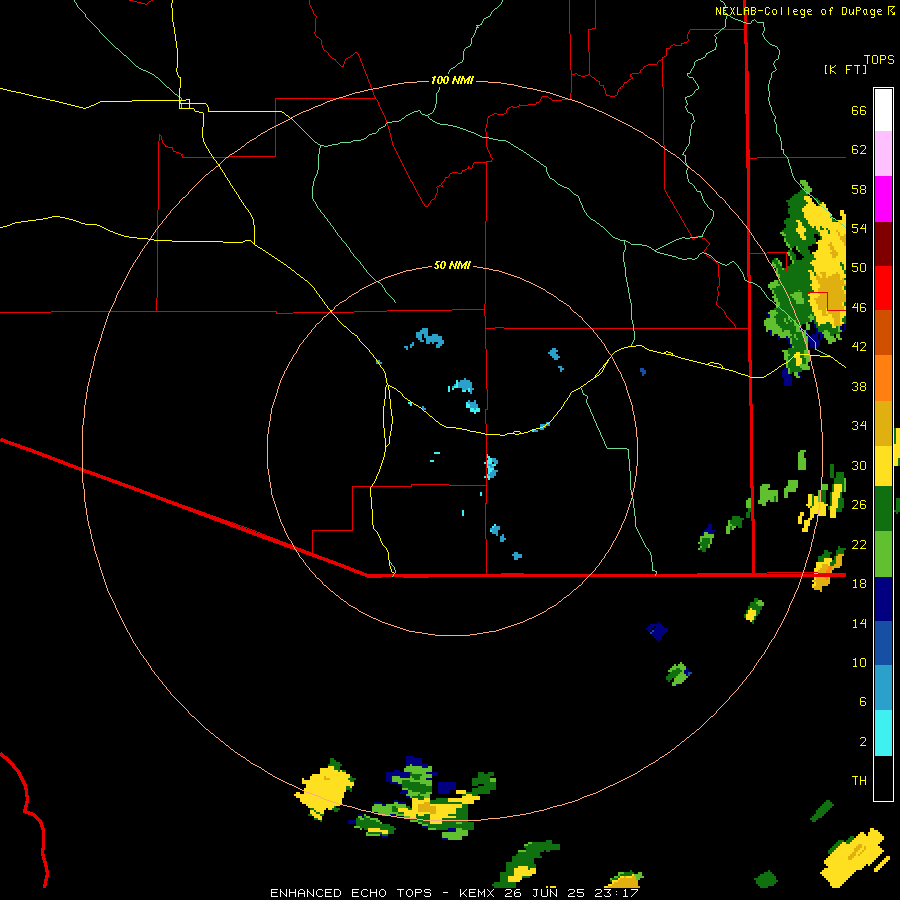
Task: Click the 26 JUN 25 23:17 timestamp
Action: click(x=571, y=893)
